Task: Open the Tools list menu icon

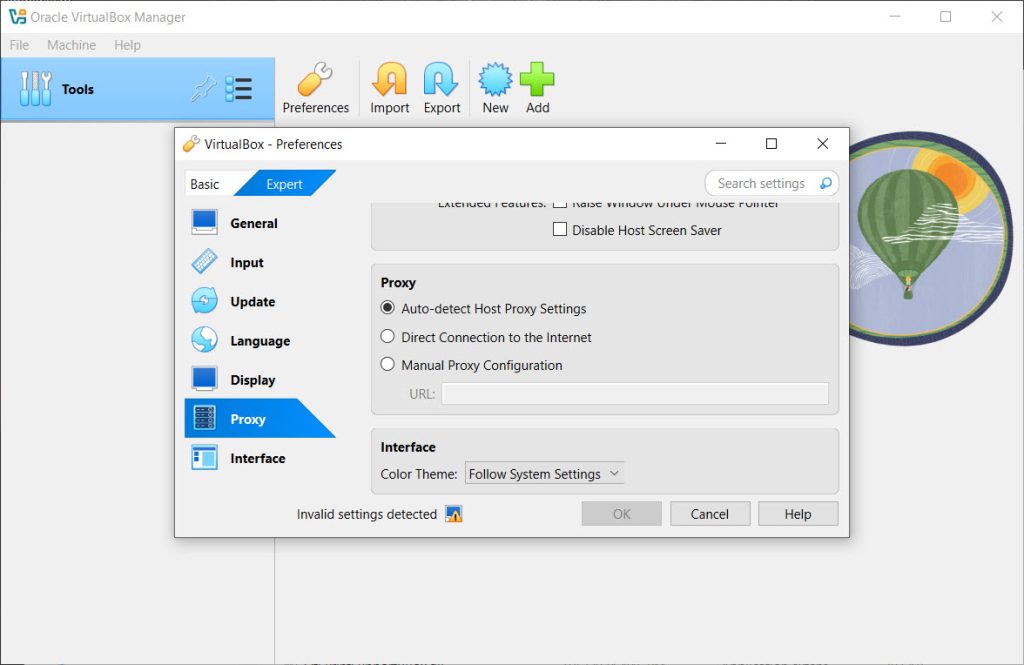Action: pyautogui.click(x=238, y=89)
